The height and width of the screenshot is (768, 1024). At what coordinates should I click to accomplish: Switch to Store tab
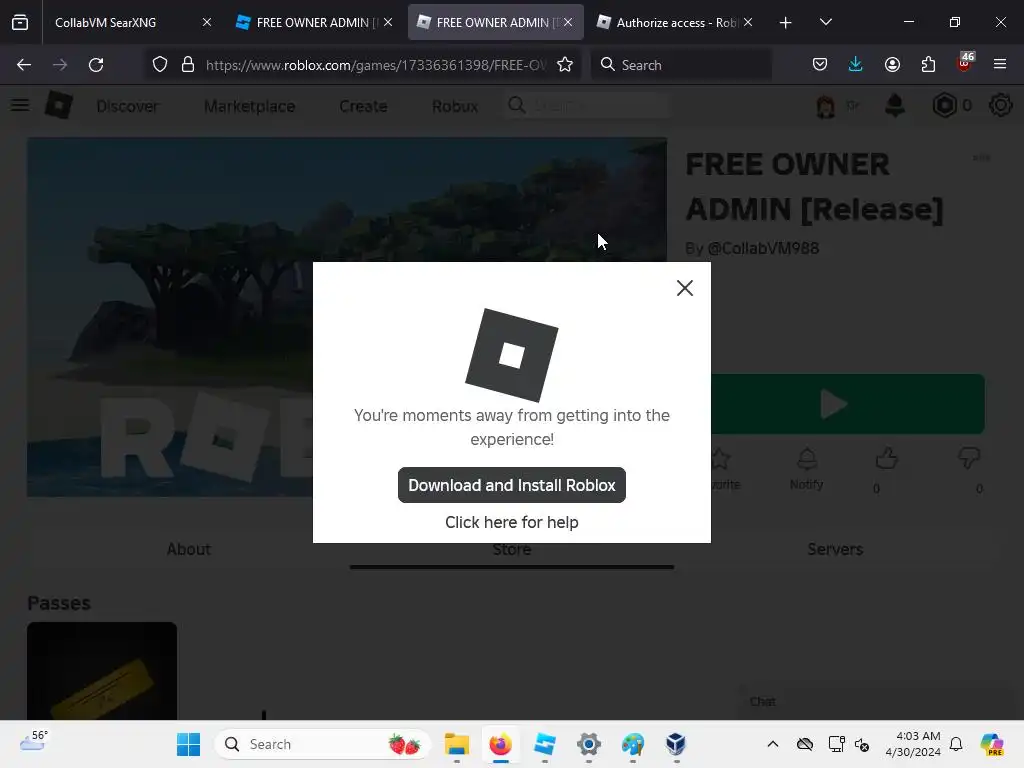tap(511, 550)
